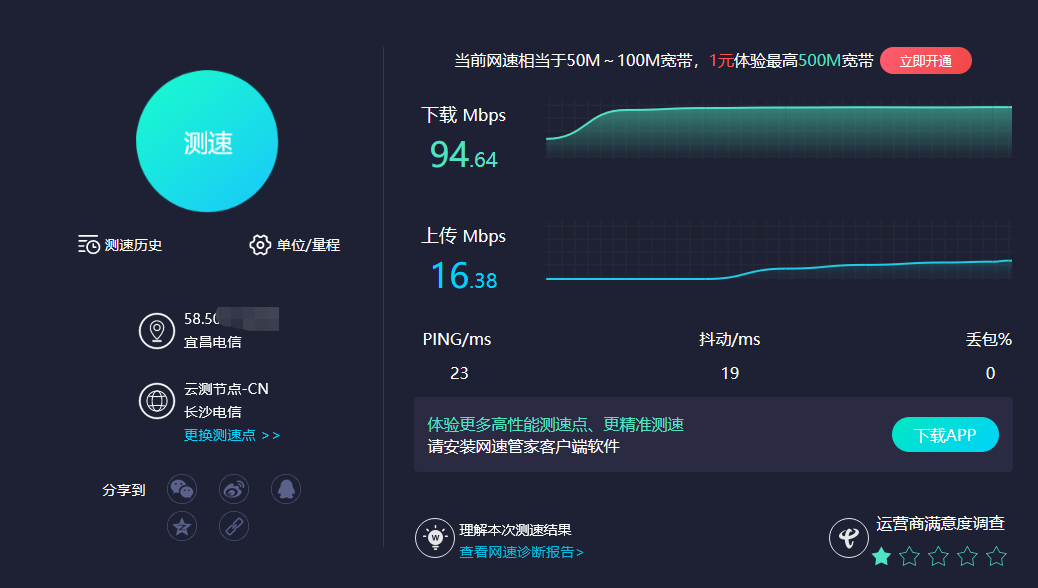Viewport: 1038px width, 588px height.
Task: Click the 云测节点-CN node name
Action: click(x=226, y=389)
